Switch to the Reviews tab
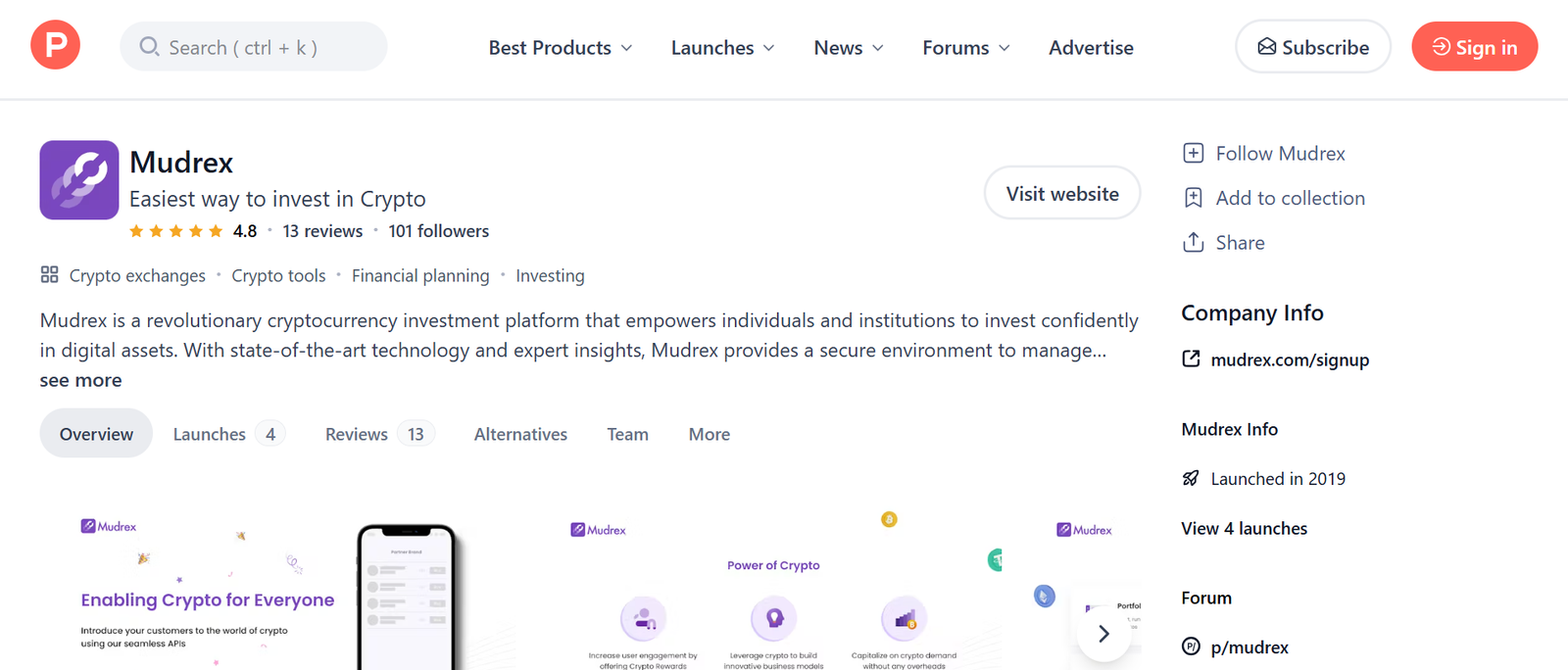The height and width of the screenshot is (670, 1568). pos(377,434)
